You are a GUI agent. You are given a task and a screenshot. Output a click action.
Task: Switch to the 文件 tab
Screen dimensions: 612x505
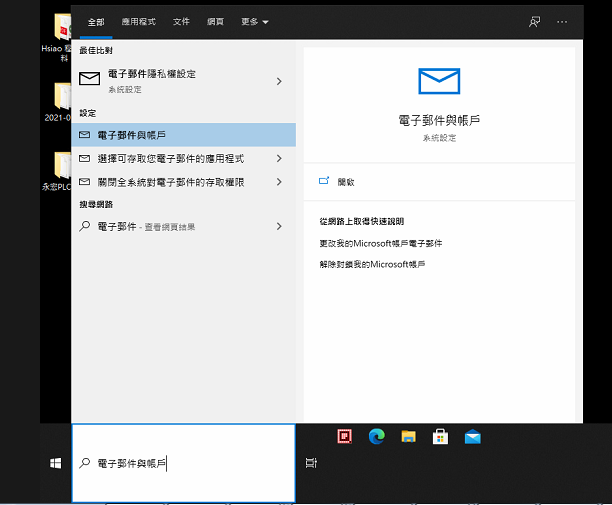181,21
